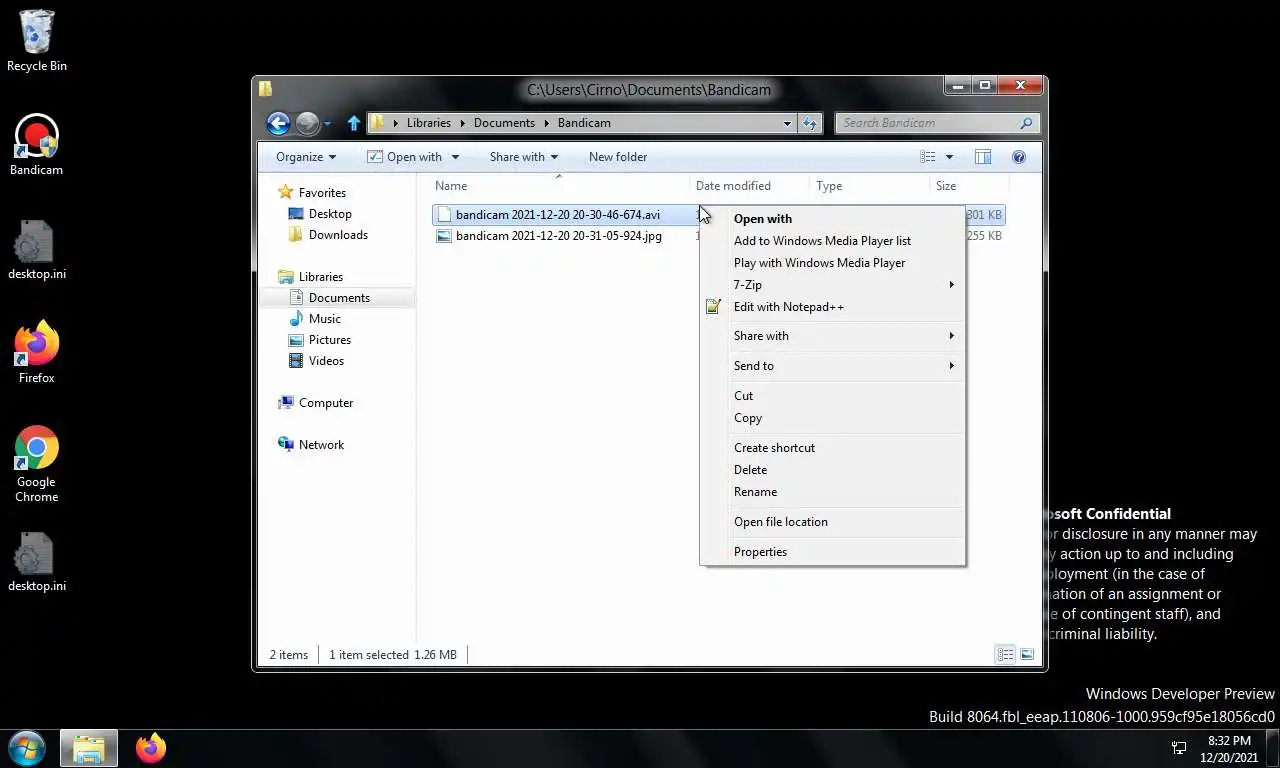The height and width of the screenshot is (768, 1280).
Task: Select the Firefox desktop shortcut
Action: tap(36, 352)
